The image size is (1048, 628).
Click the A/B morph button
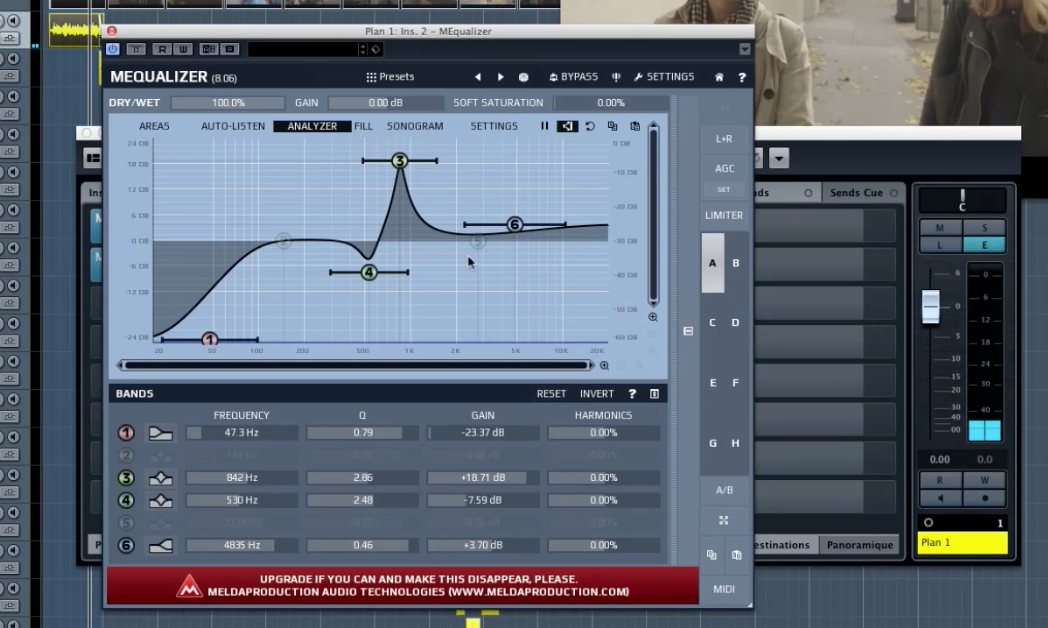click(x=724, y=490)
